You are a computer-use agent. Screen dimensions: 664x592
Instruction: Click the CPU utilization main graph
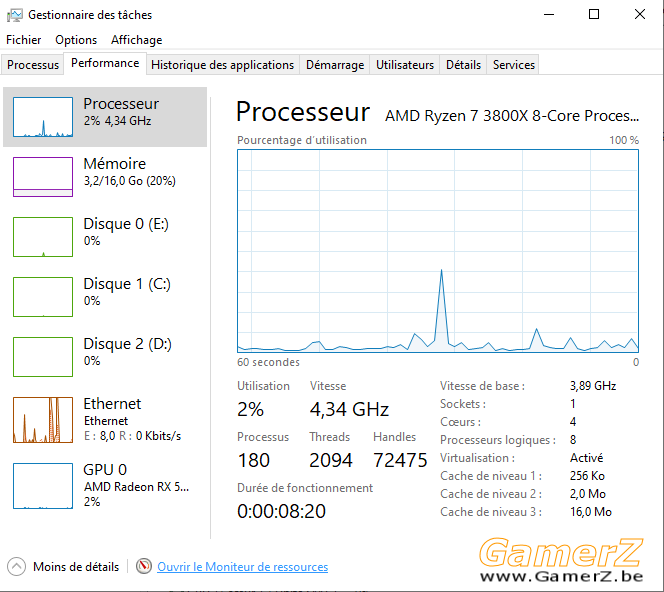(x=438, y=251)
